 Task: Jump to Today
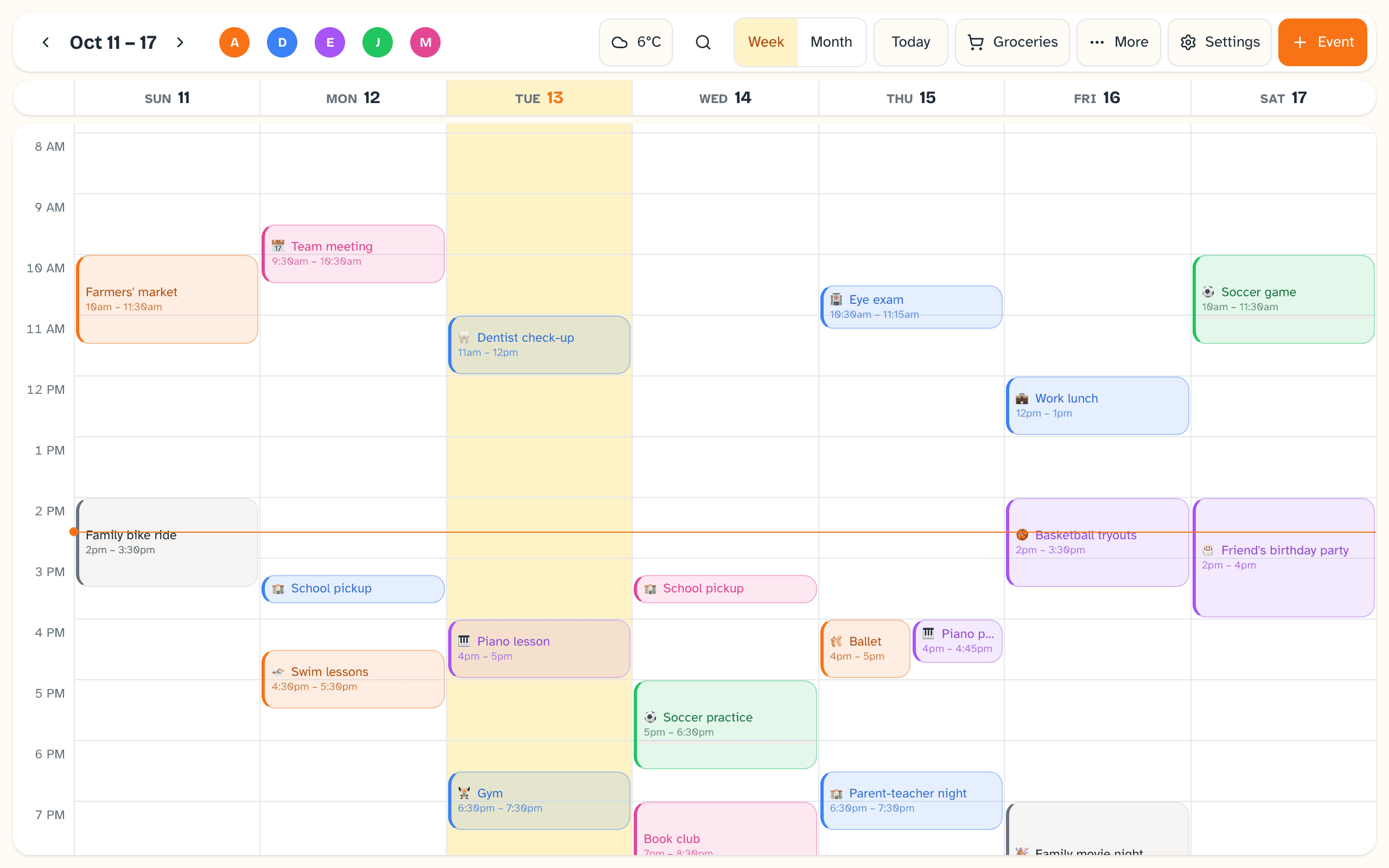(910, 42)
